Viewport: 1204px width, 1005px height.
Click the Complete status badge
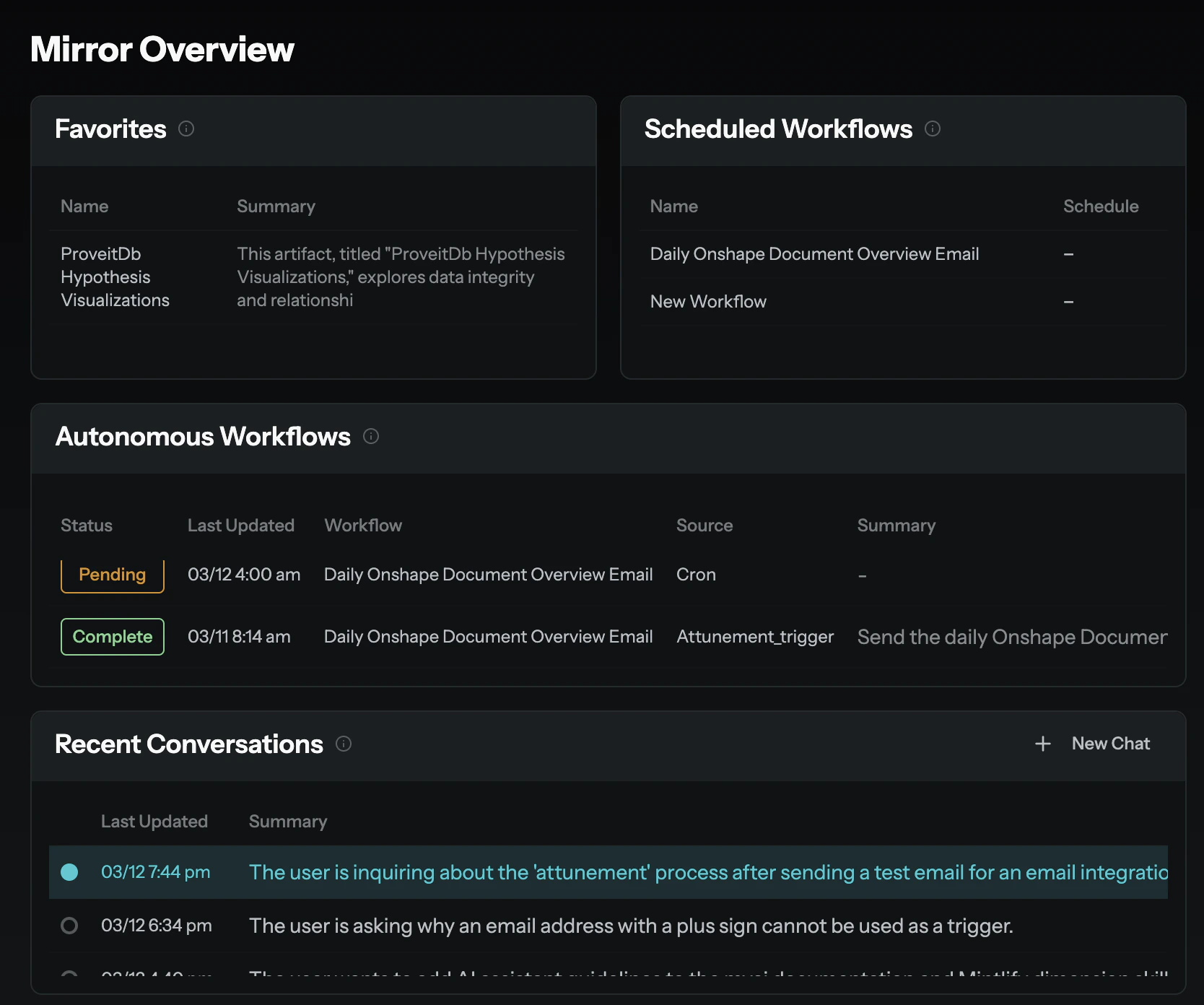(x=112, y=636)
